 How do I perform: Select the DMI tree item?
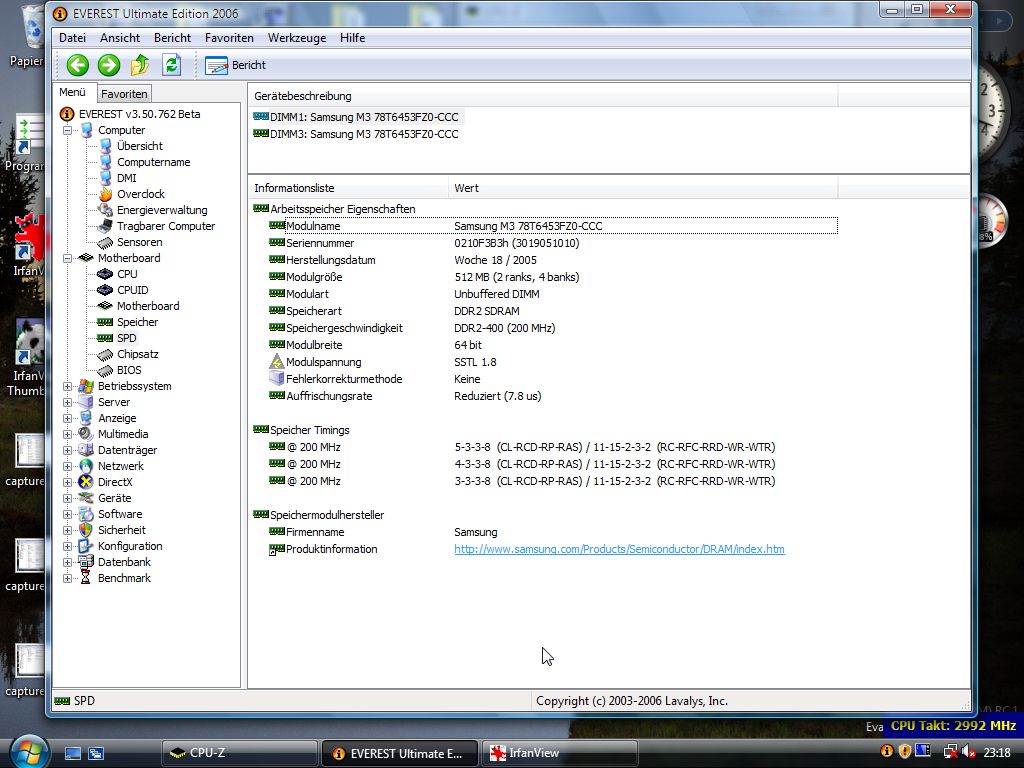[127, 178]
